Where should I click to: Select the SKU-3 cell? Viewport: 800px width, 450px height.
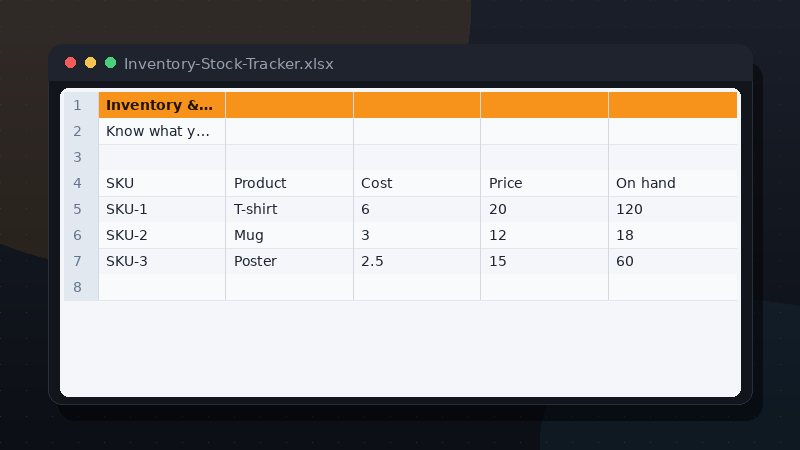click(x=162, y=261)
